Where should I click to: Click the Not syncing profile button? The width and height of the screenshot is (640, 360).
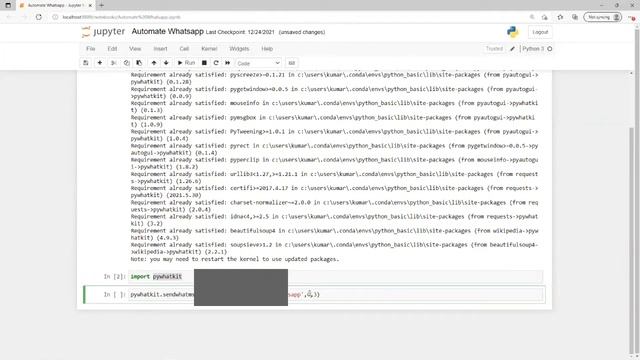602,17
